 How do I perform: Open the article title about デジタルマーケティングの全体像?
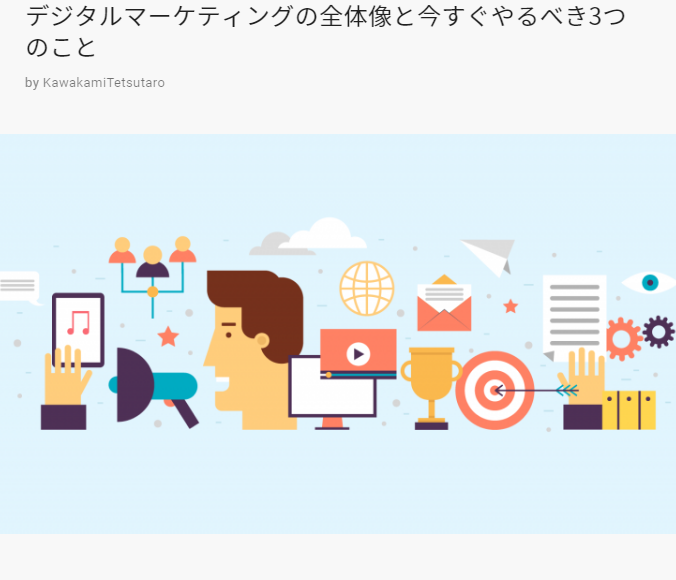tap(325, 31)
